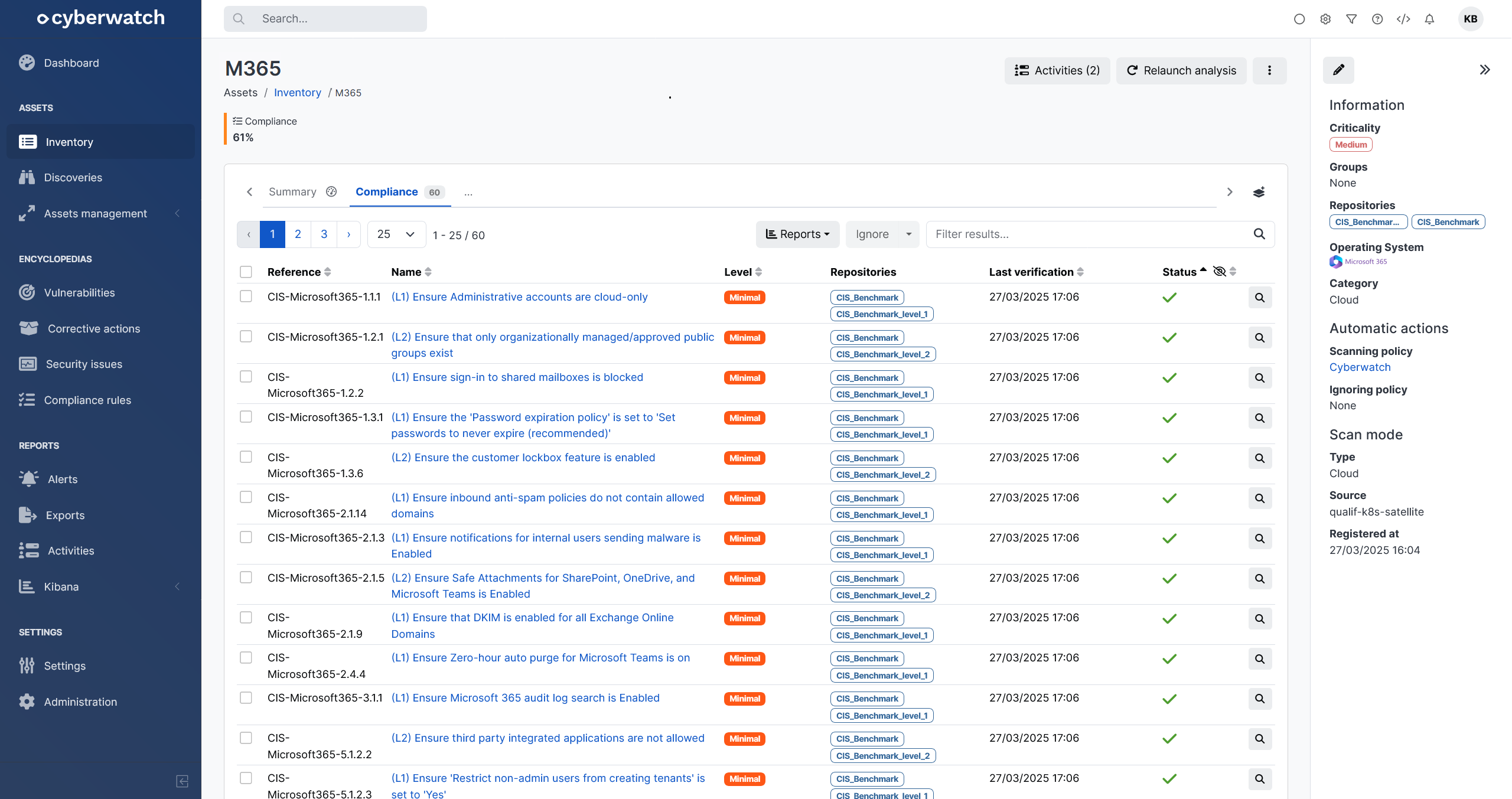
Task: Collapse sidebar using the bottom-left arrow icon
Action: 183,781
